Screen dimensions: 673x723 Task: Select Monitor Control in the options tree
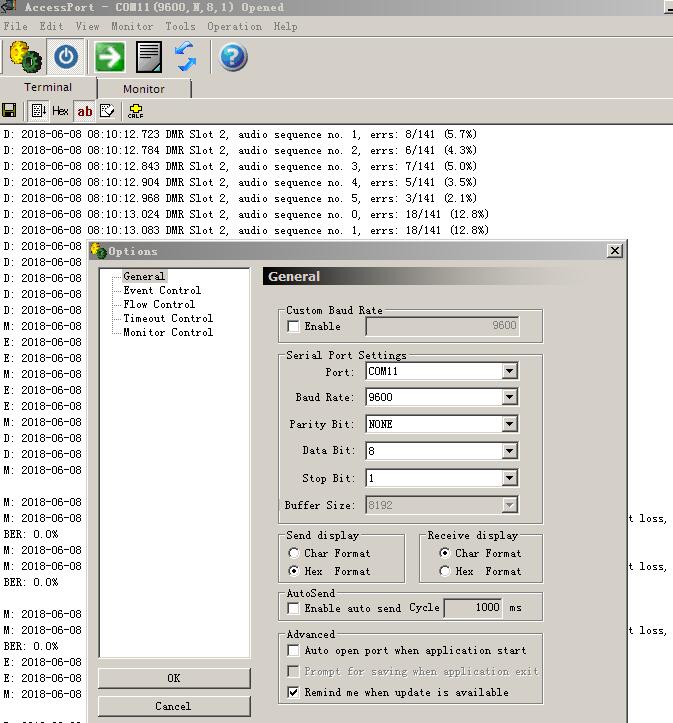pos(168,332)
